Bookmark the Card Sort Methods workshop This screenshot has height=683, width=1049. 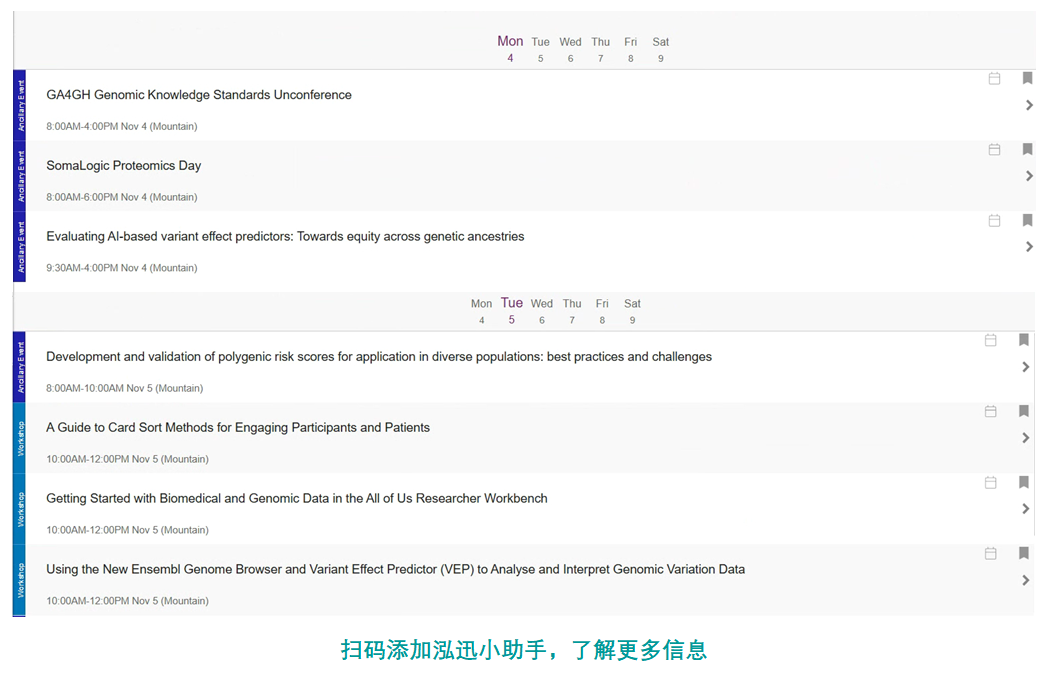pos(1024,412)
